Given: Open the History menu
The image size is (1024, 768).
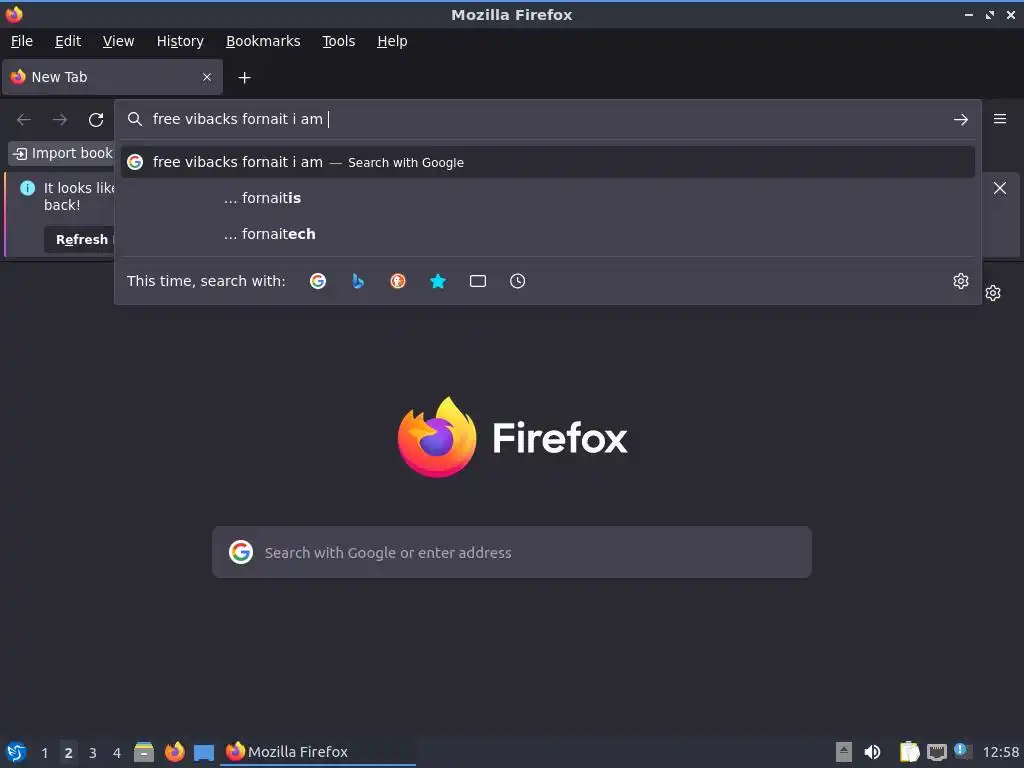Looking at the screenshot, I should (x=180, y=41).
